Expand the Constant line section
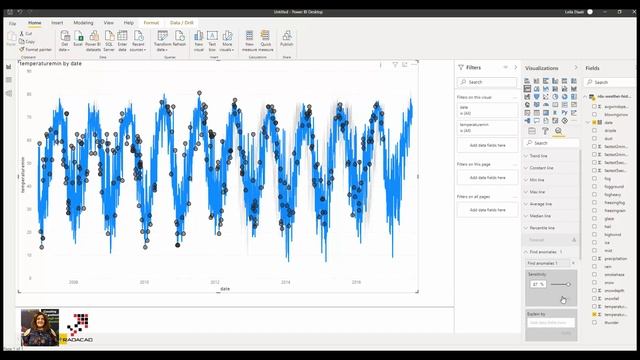This screenshot has height=360, width=640. pos(551,168)
